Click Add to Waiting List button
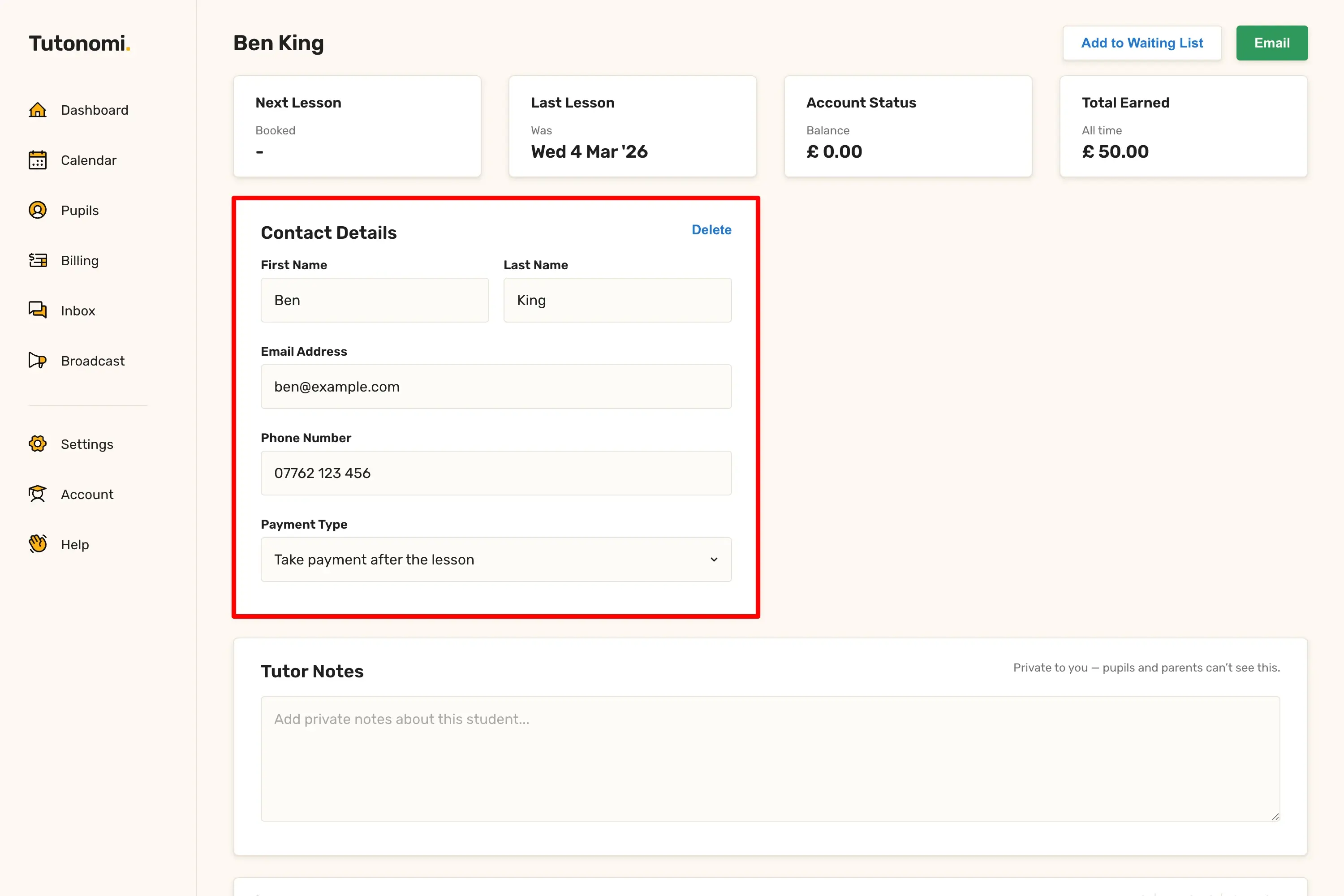1344x896 pixels. click(1142, 43)
